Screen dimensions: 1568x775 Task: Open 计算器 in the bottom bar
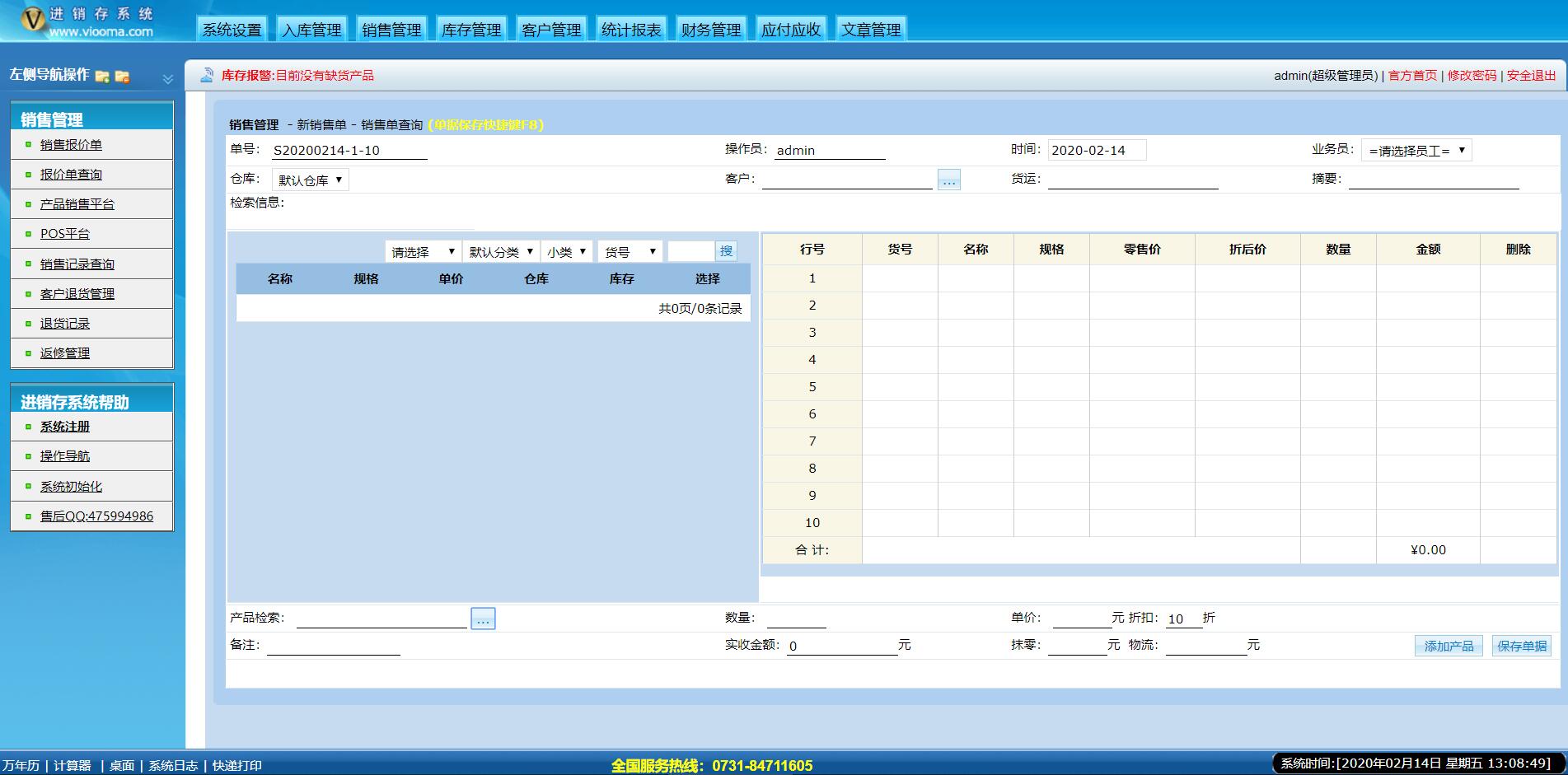pos(73,766)
